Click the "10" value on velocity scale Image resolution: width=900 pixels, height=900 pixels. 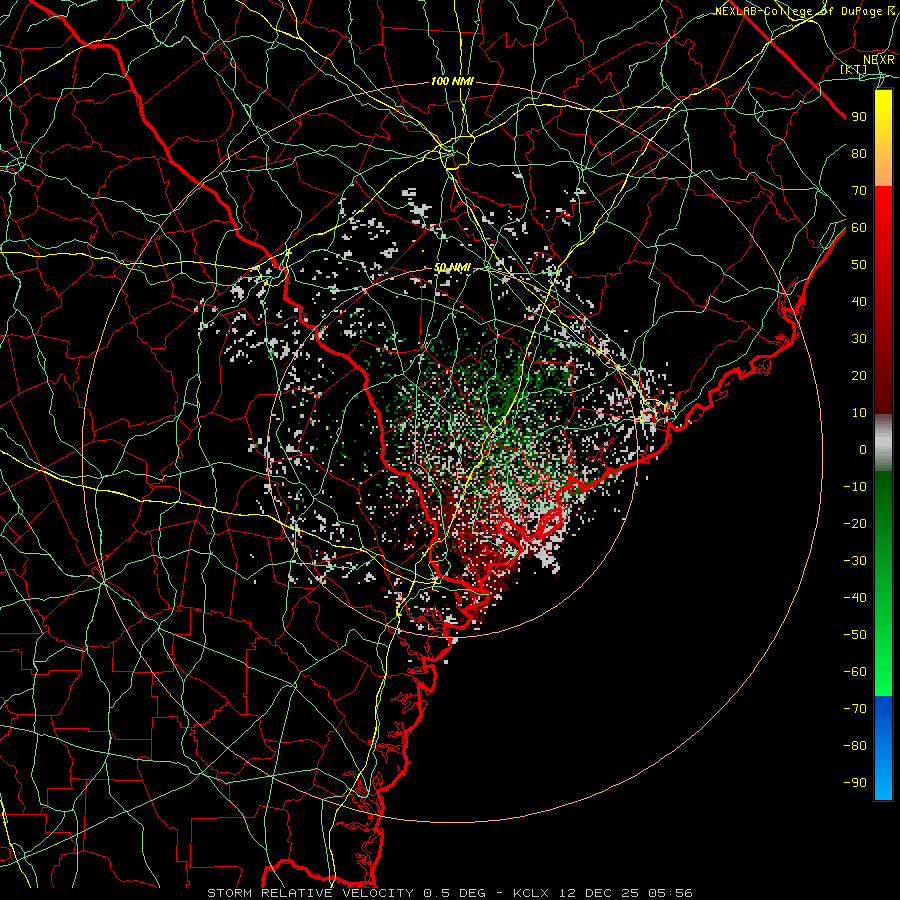[x=859, y=413]
